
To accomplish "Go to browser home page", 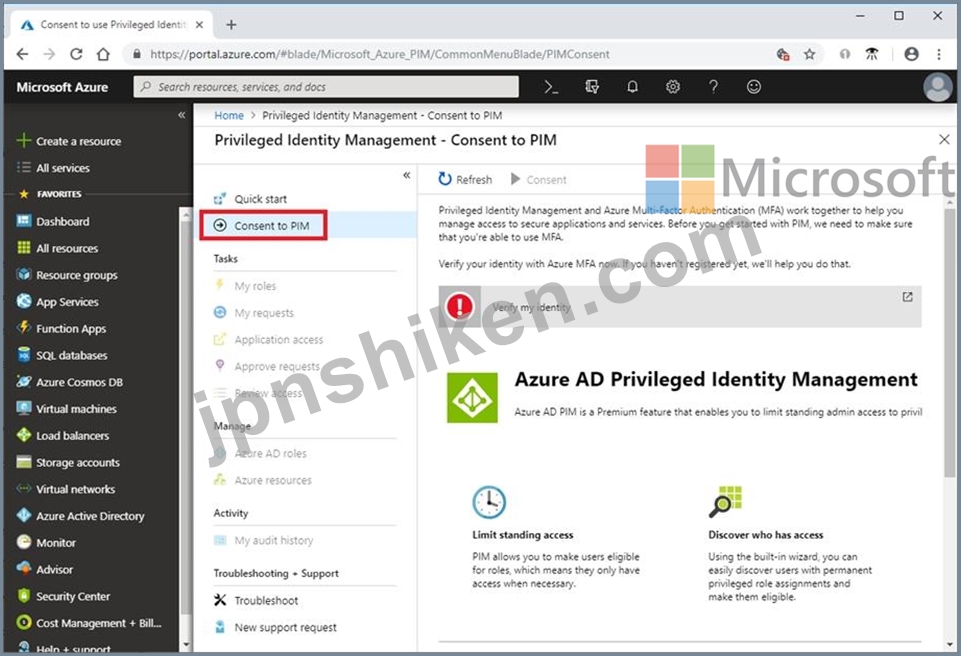I will 103,54.
